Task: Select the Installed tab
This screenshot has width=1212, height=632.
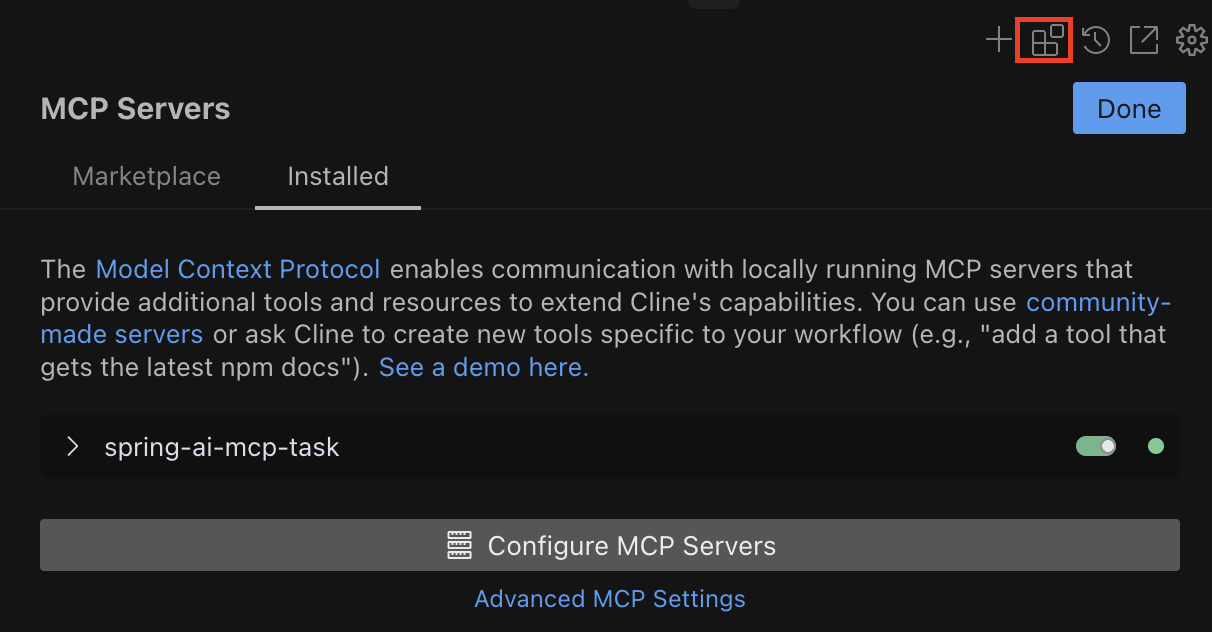Action: (338, 177)
